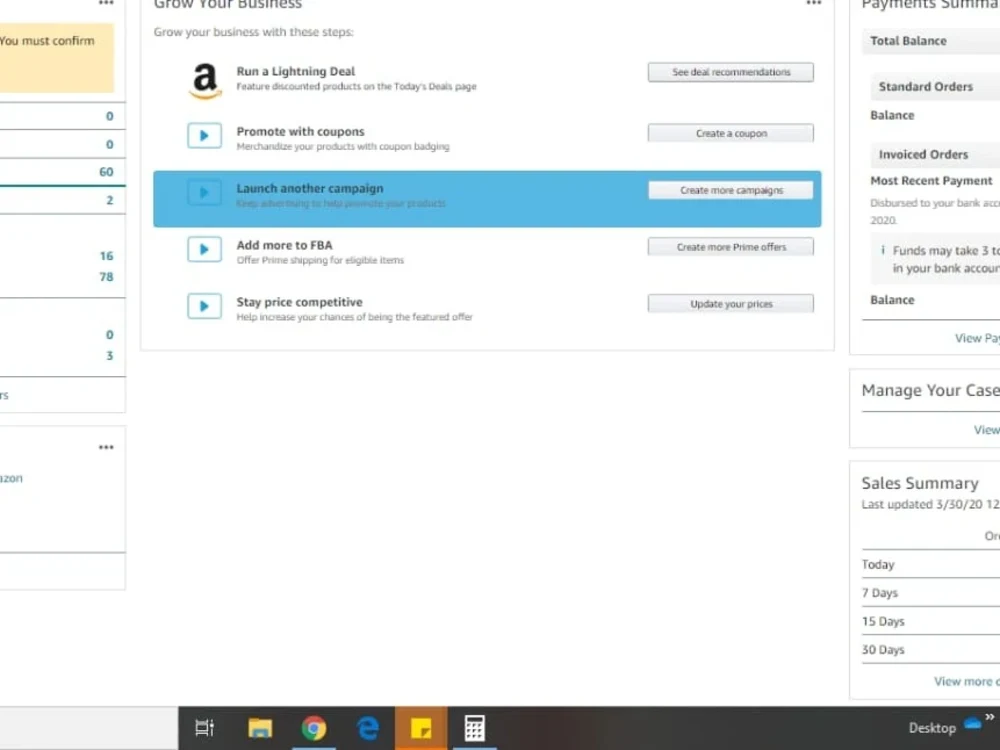Click the Today row in Sales Summary
Viewport: 1000px width, 750px height.
click(x=930, y=564)
